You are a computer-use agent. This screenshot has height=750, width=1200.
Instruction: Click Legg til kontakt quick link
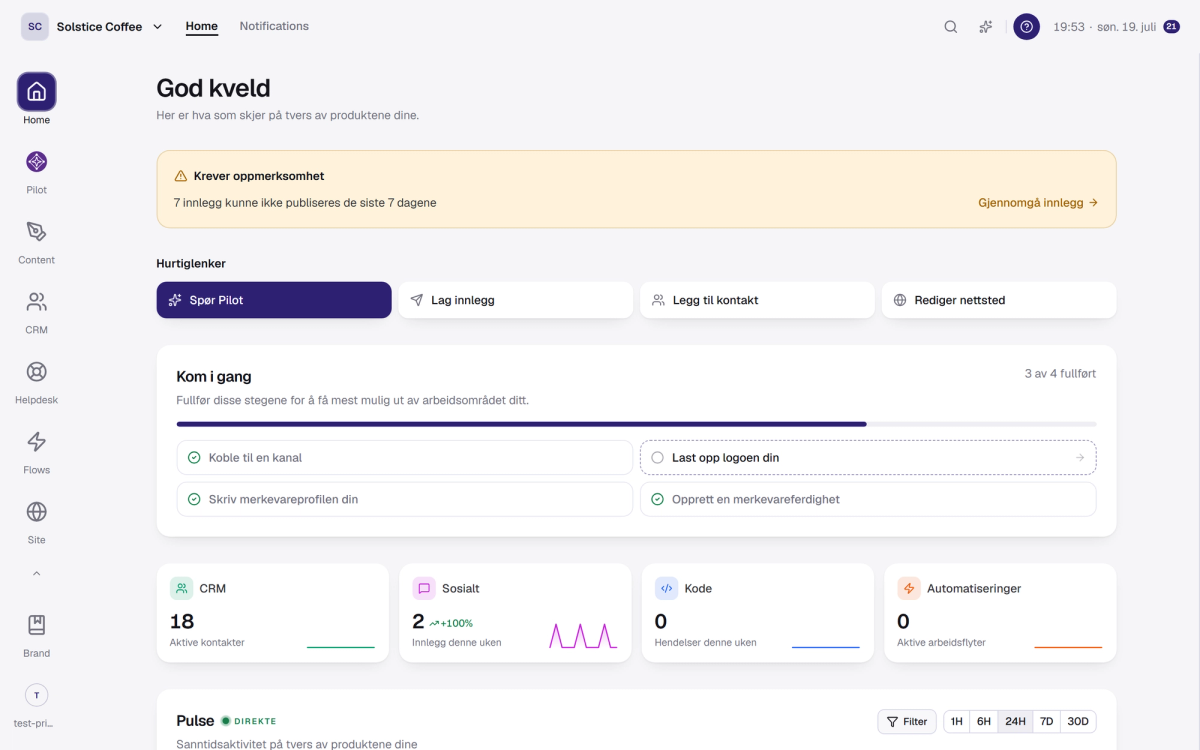click(x=757, y=300)
